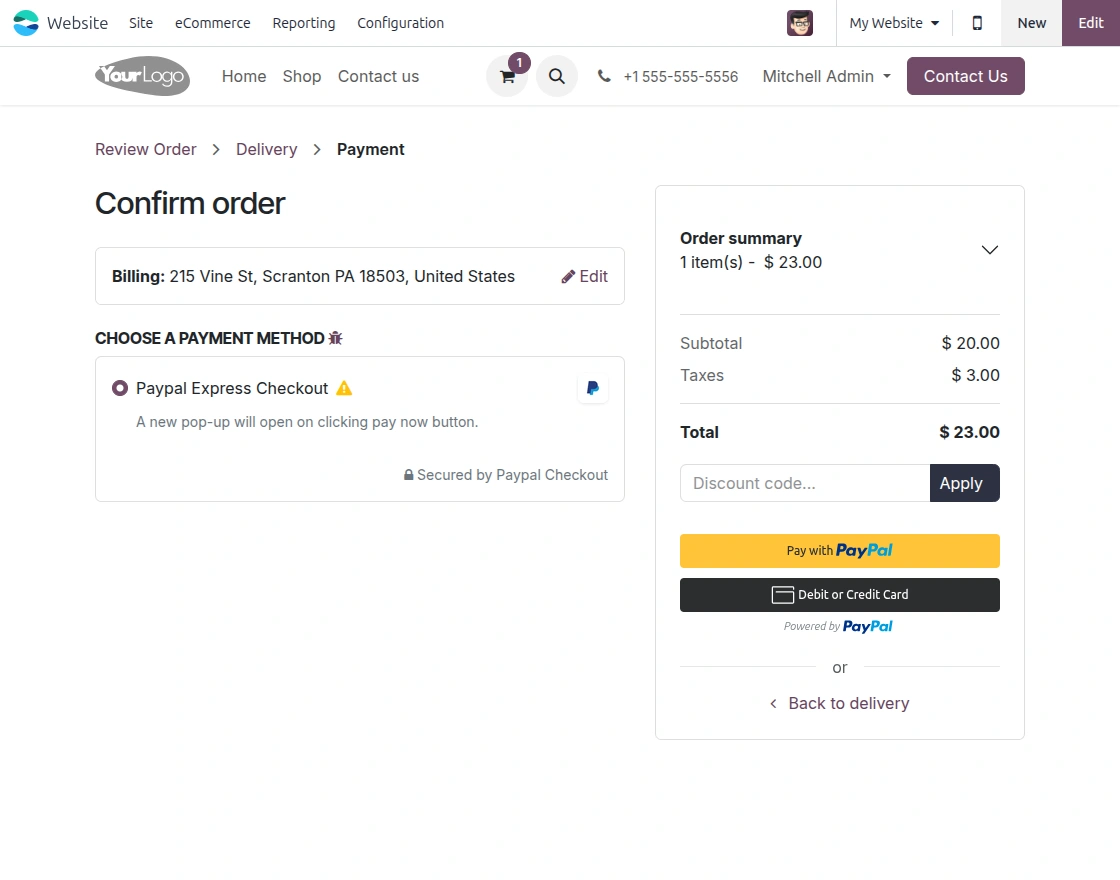Open the Reporting menu

pyautogui.click(x=303, y=23)
